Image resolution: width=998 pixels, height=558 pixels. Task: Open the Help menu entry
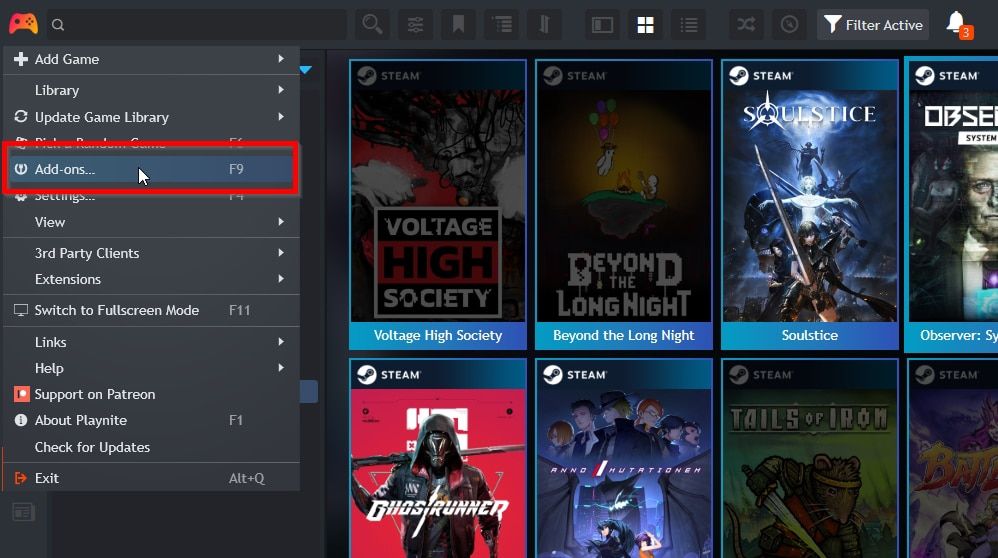coord(151,368)
